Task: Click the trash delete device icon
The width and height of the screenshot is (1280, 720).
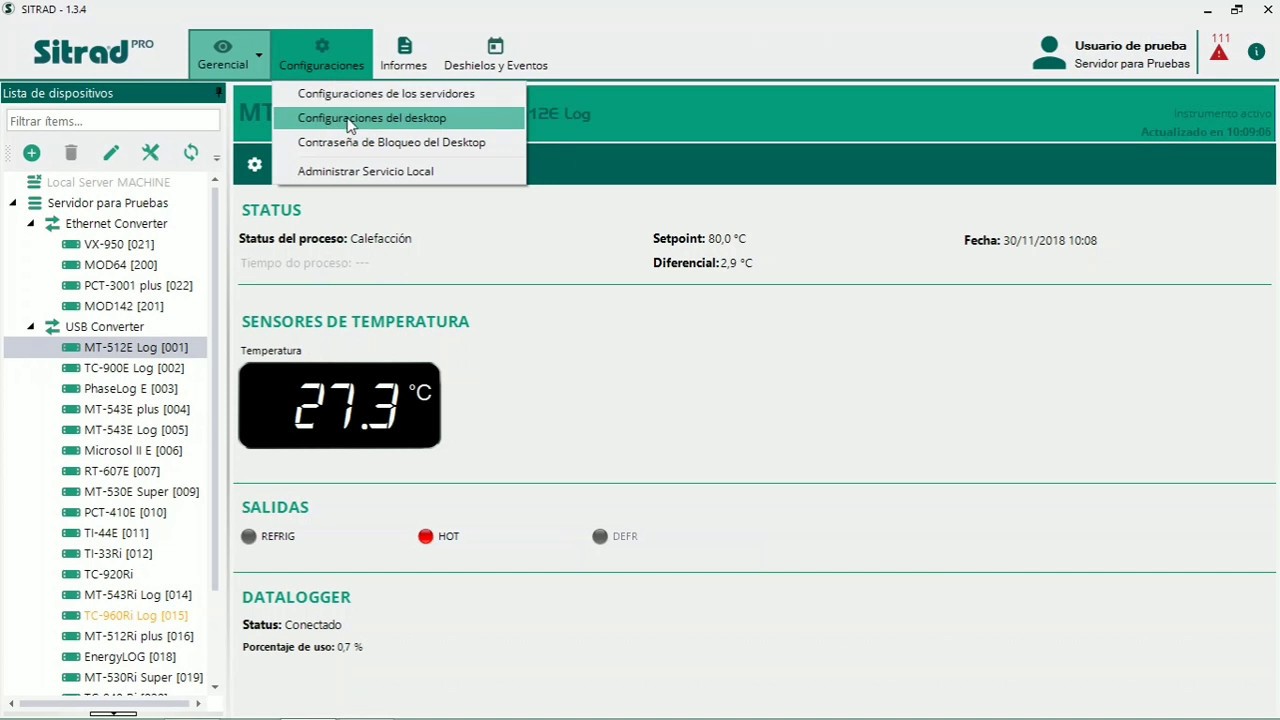Action: click(x=71, y=153)
